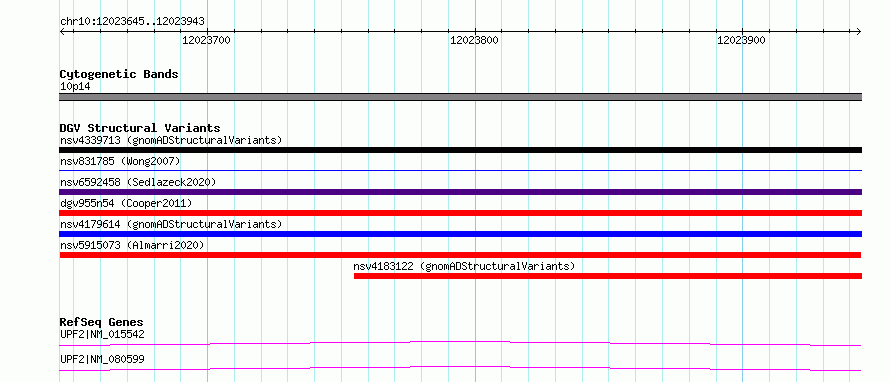Click the left arrow of the ruler

[62, 31]
